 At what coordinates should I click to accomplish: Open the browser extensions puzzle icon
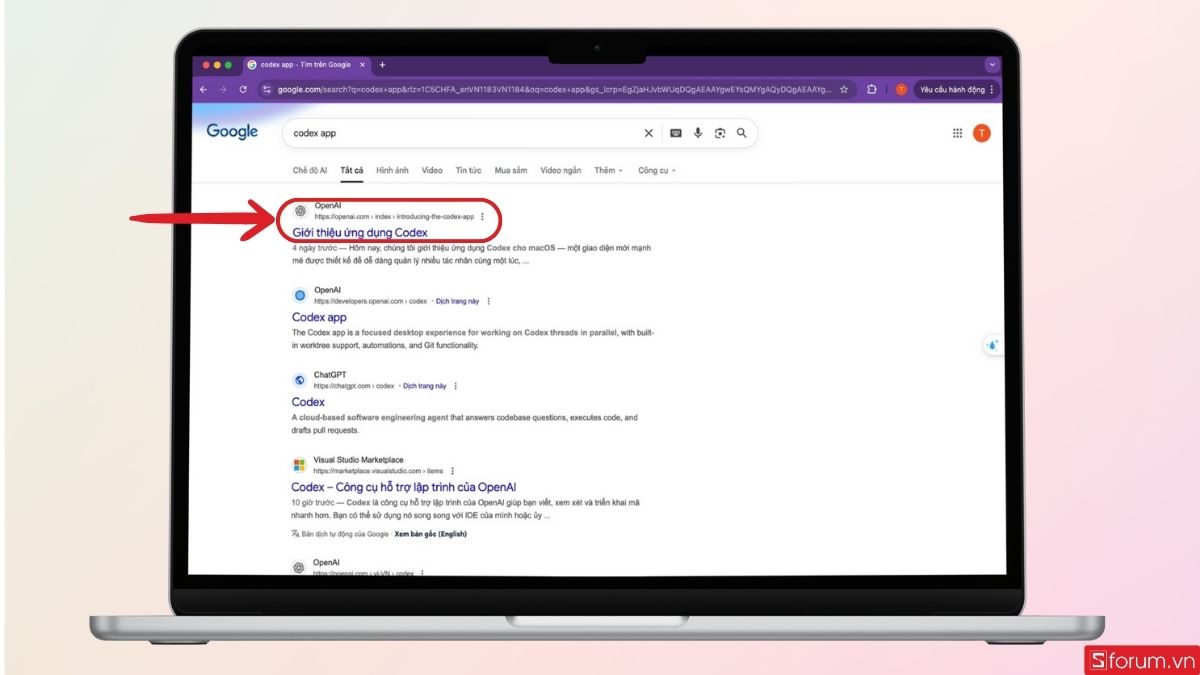873,90
